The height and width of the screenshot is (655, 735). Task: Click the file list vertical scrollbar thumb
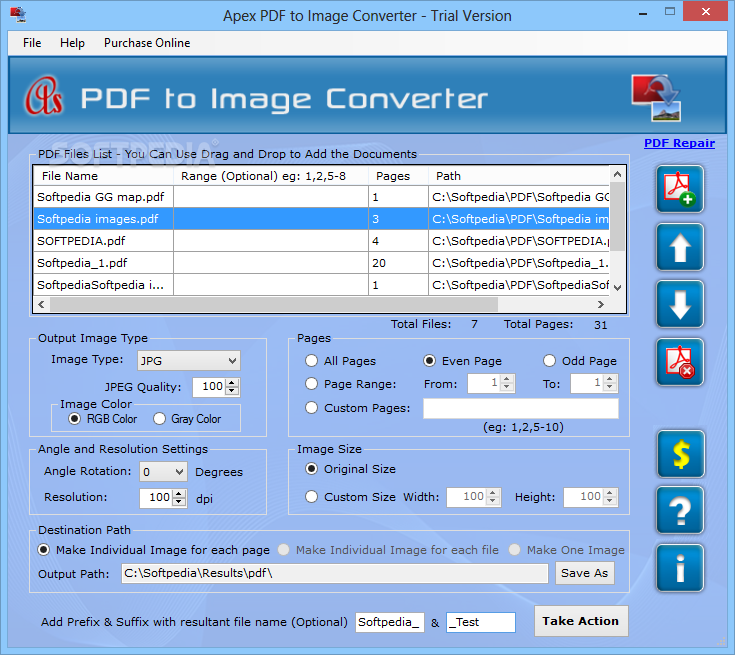617,217
